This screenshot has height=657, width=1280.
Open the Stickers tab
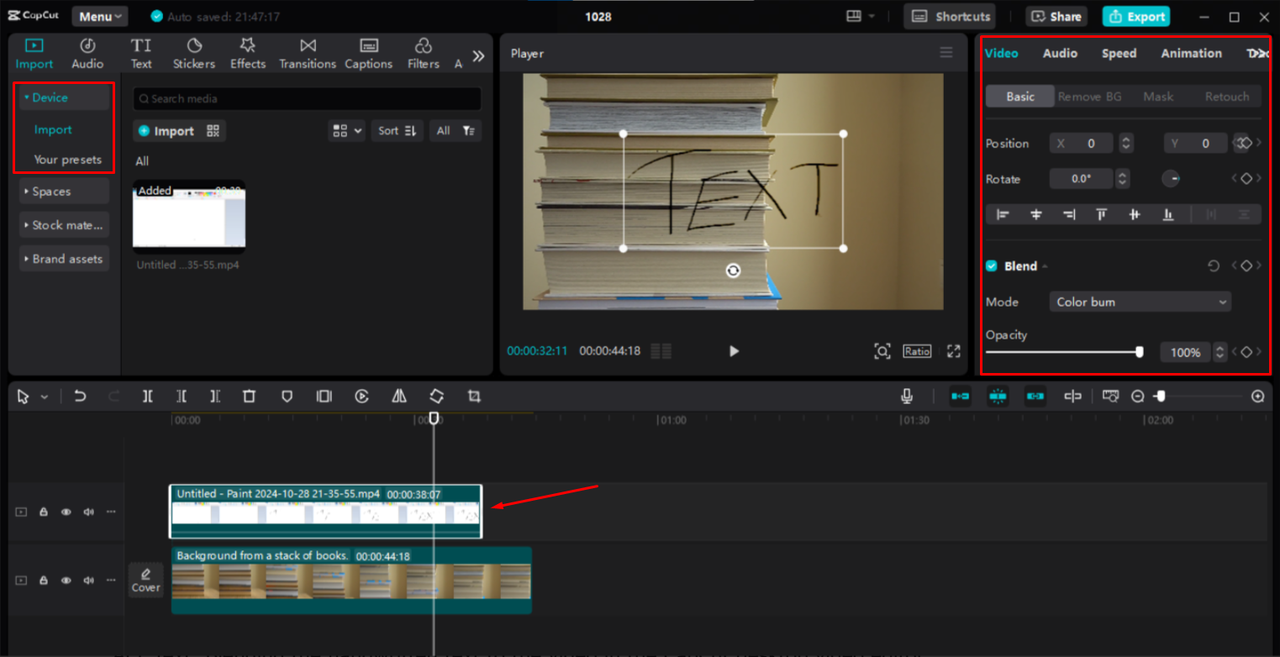coord(194,53)
